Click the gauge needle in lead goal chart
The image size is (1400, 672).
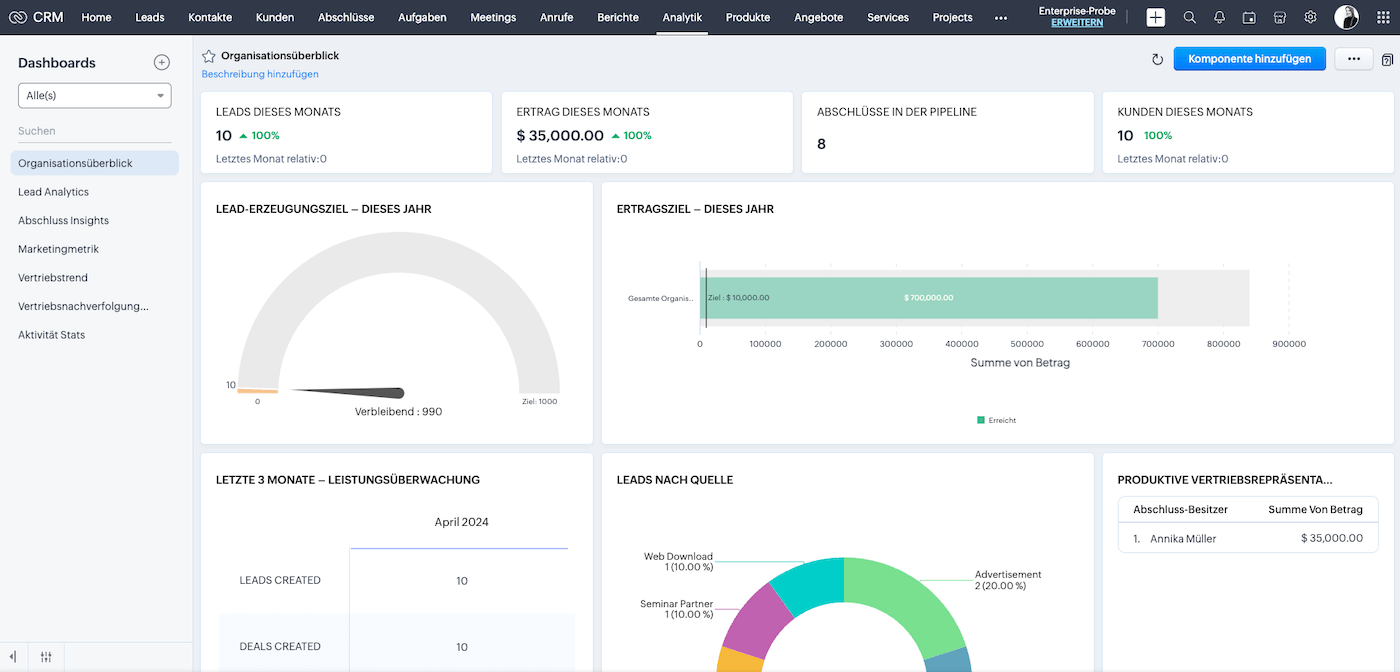coord(348,393)
